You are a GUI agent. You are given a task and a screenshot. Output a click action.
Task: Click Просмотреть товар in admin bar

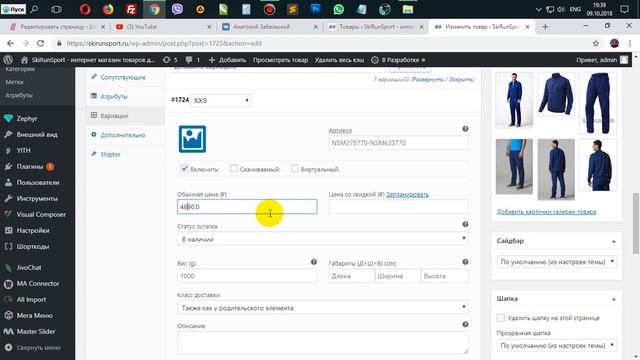(x=280, y=60)
